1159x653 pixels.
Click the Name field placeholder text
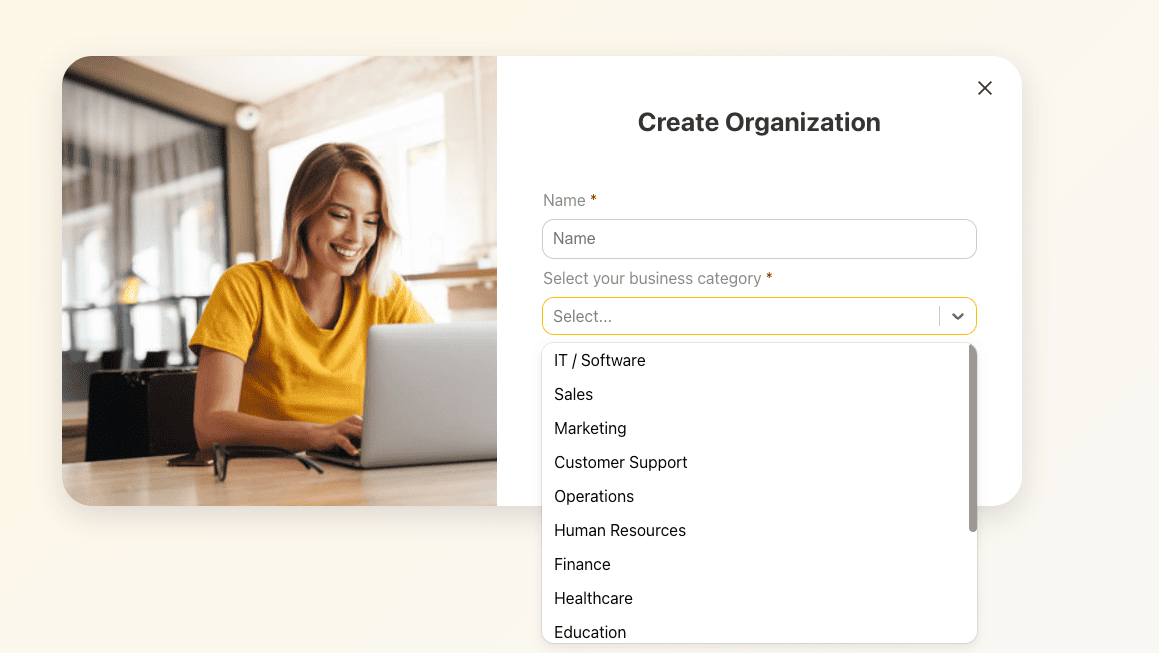click(574, 239)
